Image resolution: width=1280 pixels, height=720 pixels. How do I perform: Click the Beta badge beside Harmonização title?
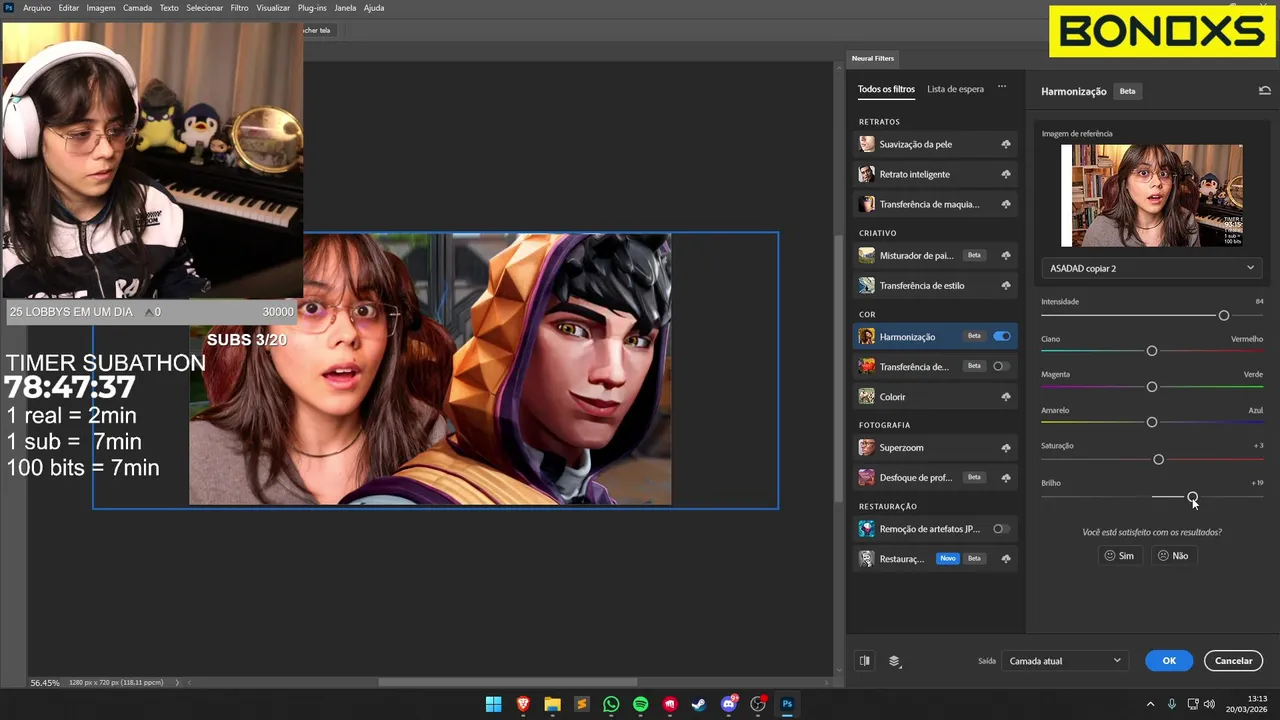[1127, 91]
